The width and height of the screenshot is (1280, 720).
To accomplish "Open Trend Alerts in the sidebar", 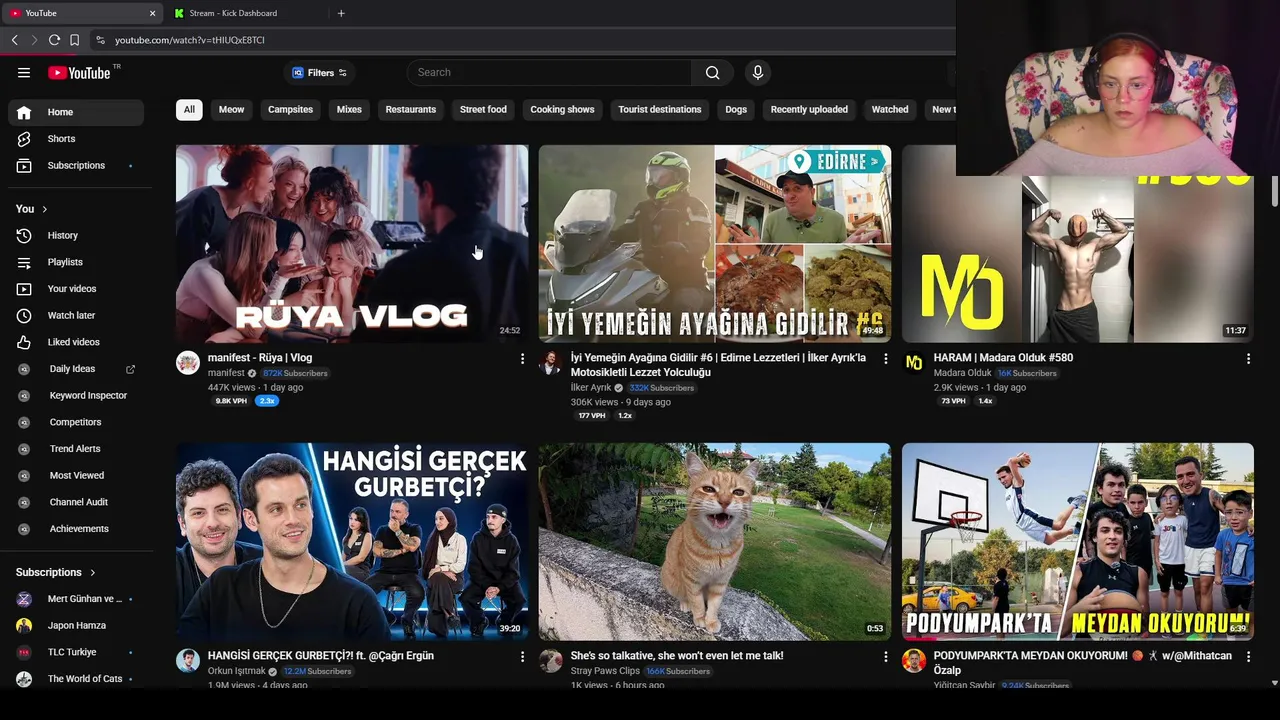I will tap(76, 449).
